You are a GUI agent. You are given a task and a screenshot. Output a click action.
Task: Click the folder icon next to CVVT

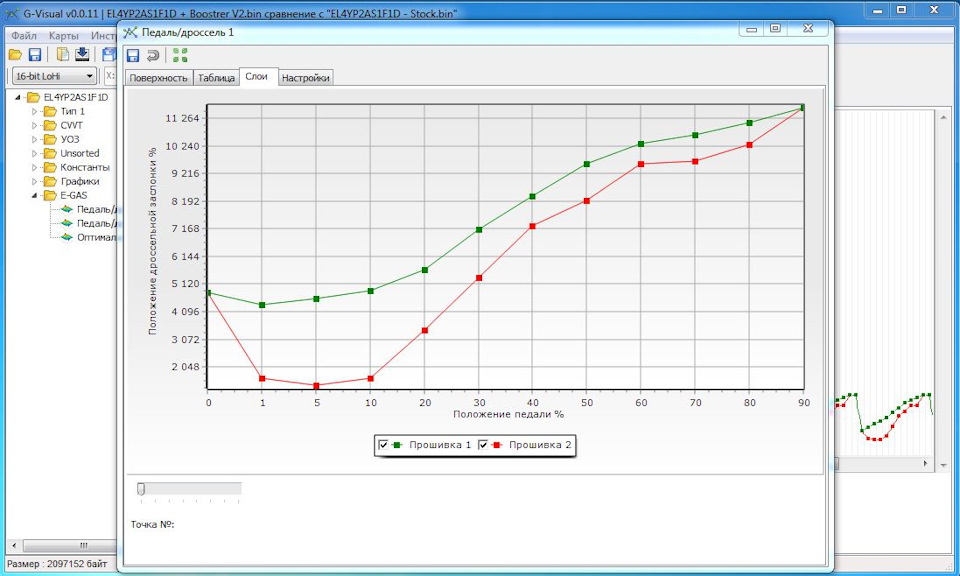click(x=50, y=125)
